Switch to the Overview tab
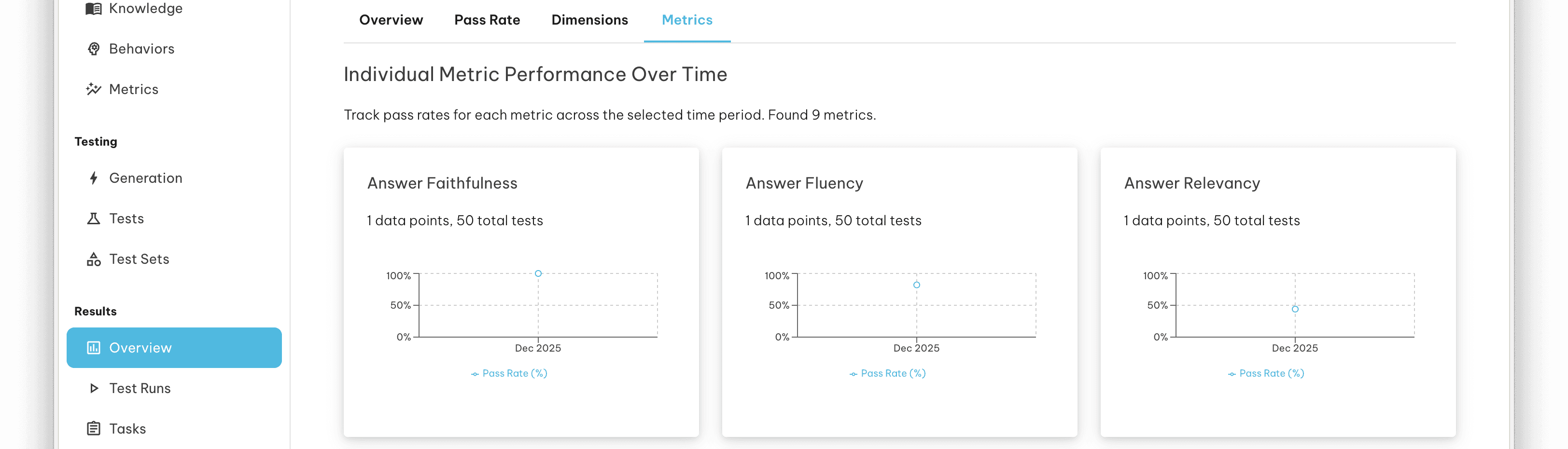 391,19
